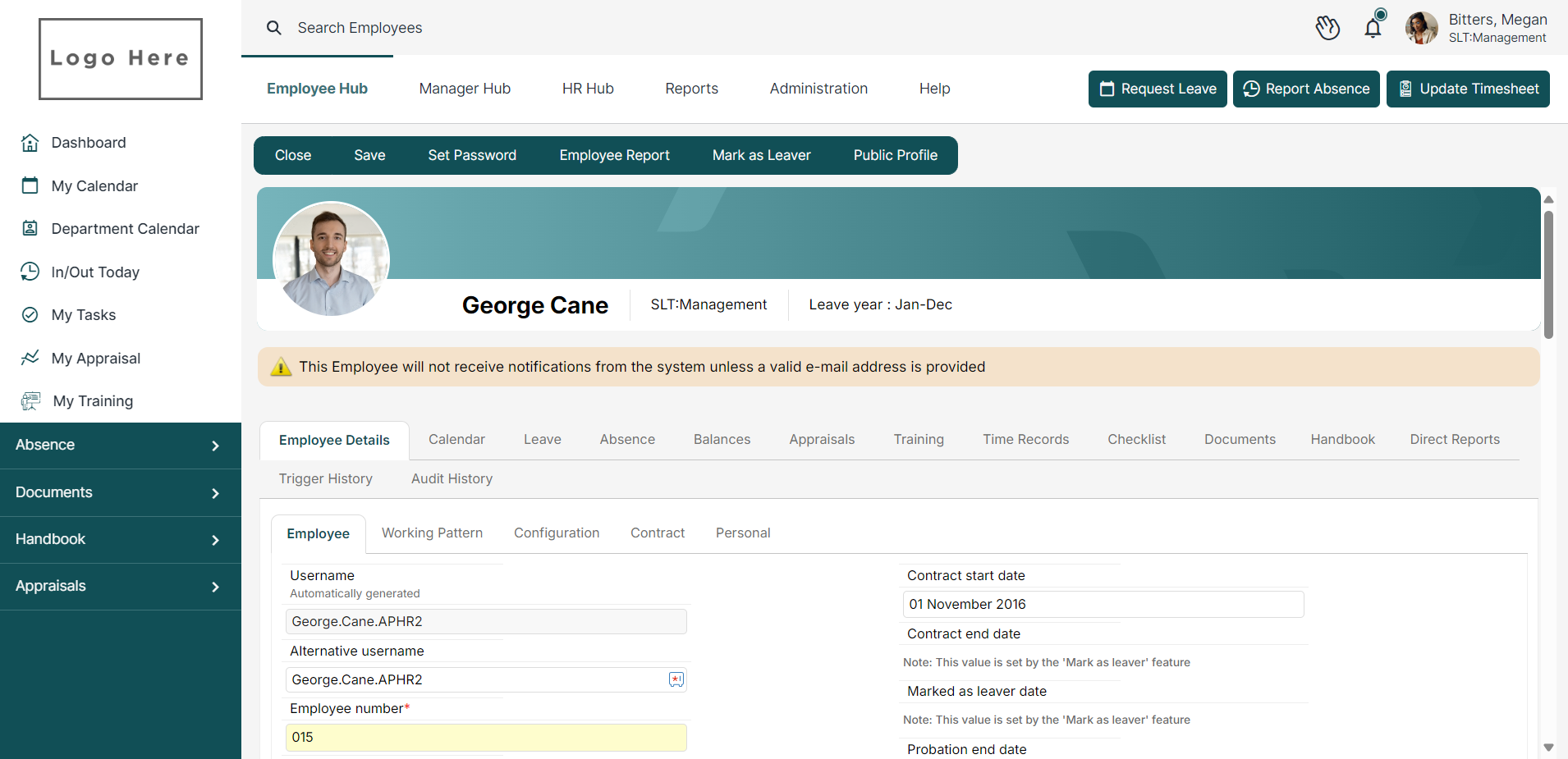1568x759 pixels.
Task: Open My Appraisal chart icon
Action: point(30,358)
